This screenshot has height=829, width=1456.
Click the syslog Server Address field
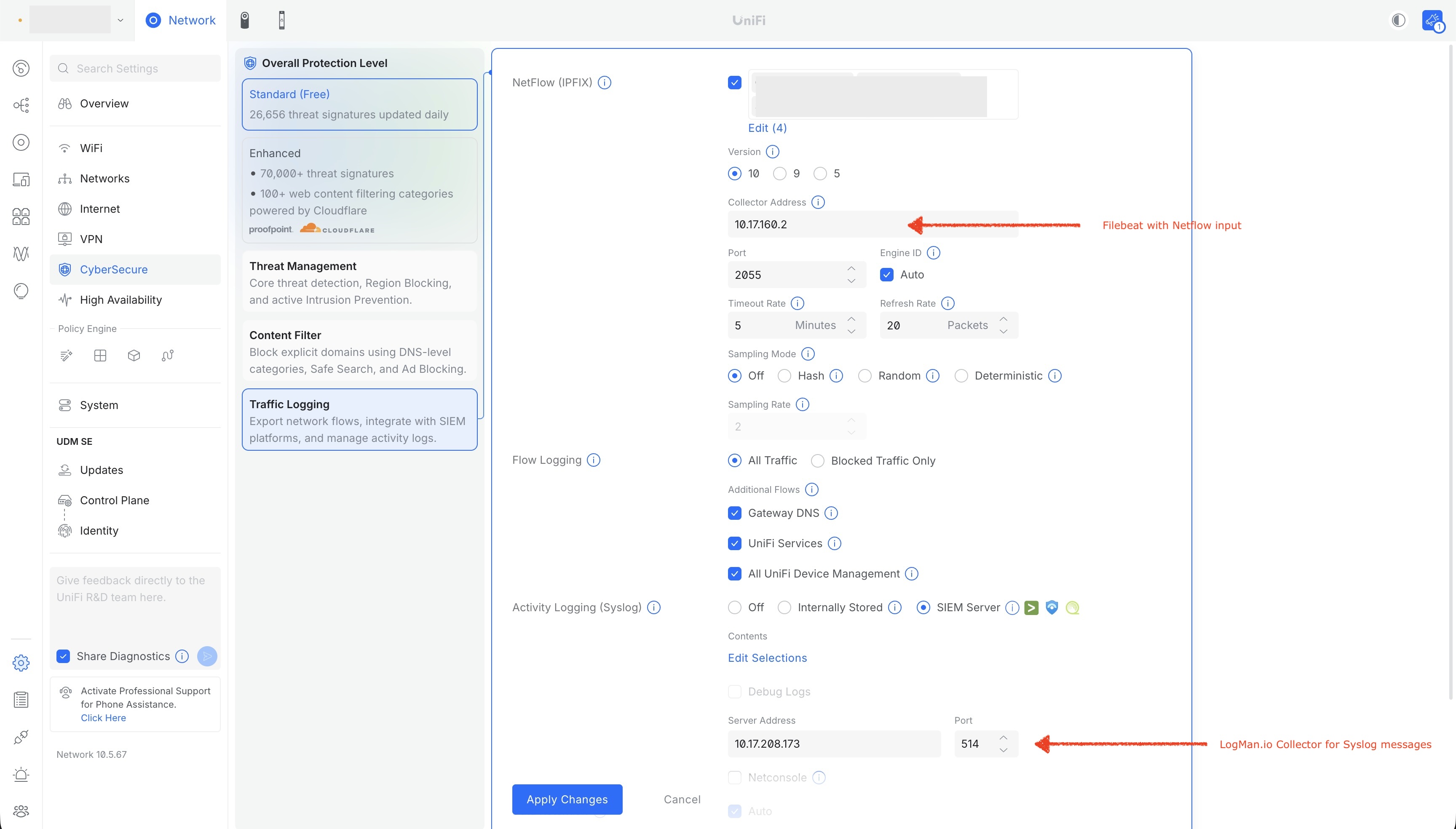pos(834,743)
